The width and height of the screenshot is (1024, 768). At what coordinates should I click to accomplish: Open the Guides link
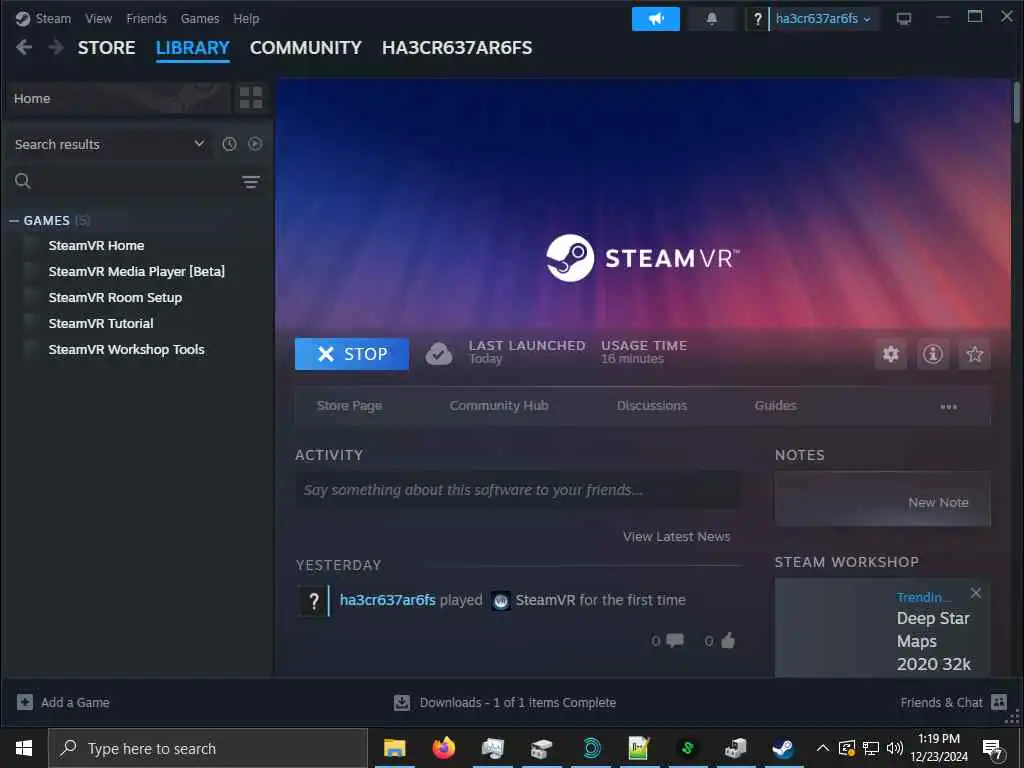pos(775,406)
